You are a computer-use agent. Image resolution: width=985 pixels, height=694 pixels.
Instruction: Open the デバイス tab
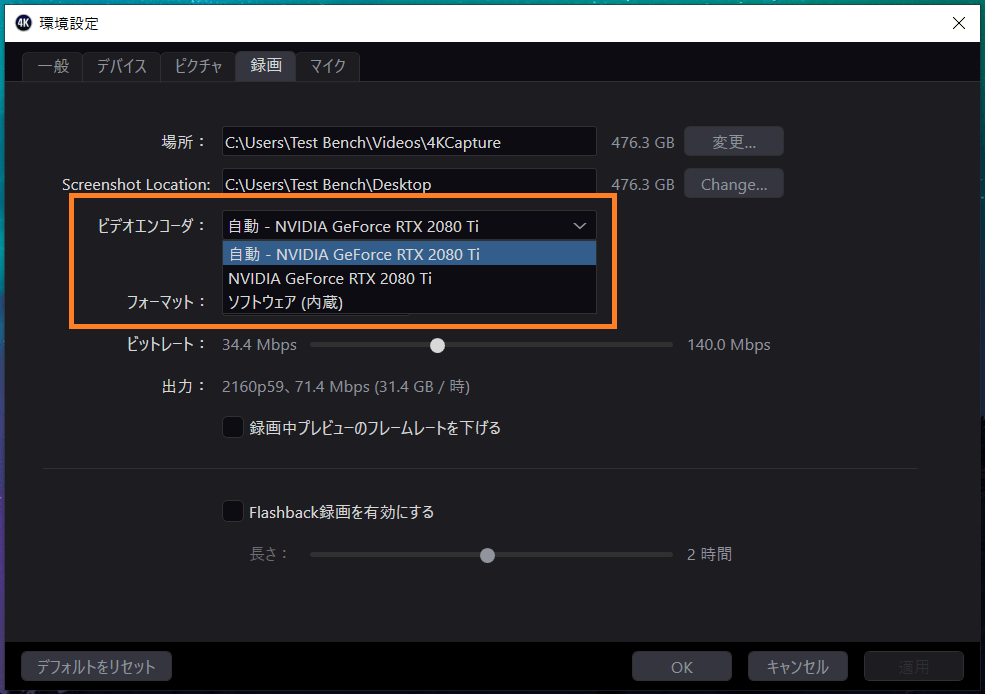coord(121,67)
